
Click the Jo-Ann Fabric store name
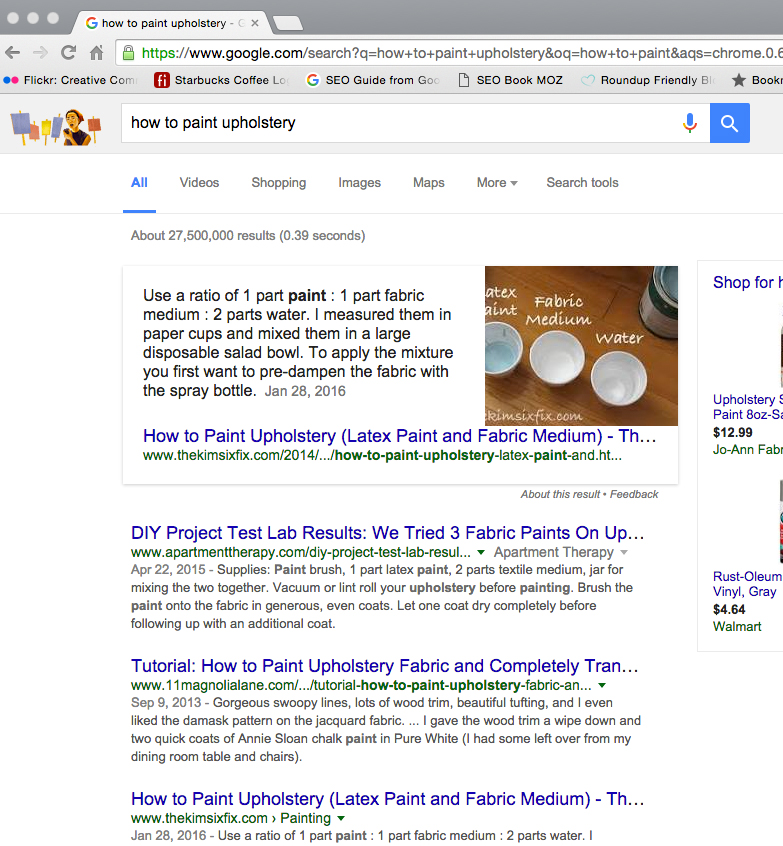(747, 449)
